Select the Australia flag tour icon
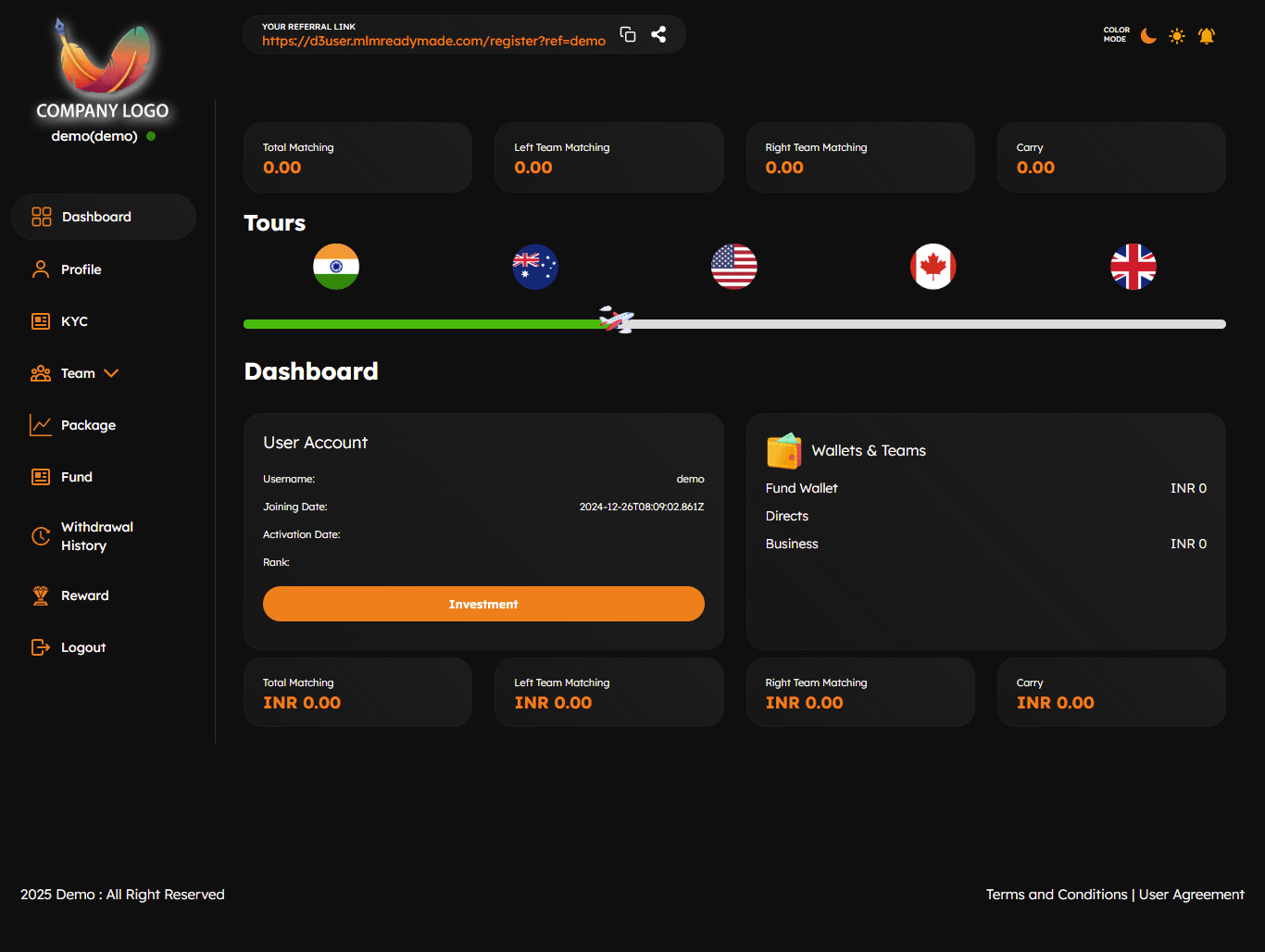Viewport: 1265px width, 952px height. pyautogui.click(x=535, y=267)
